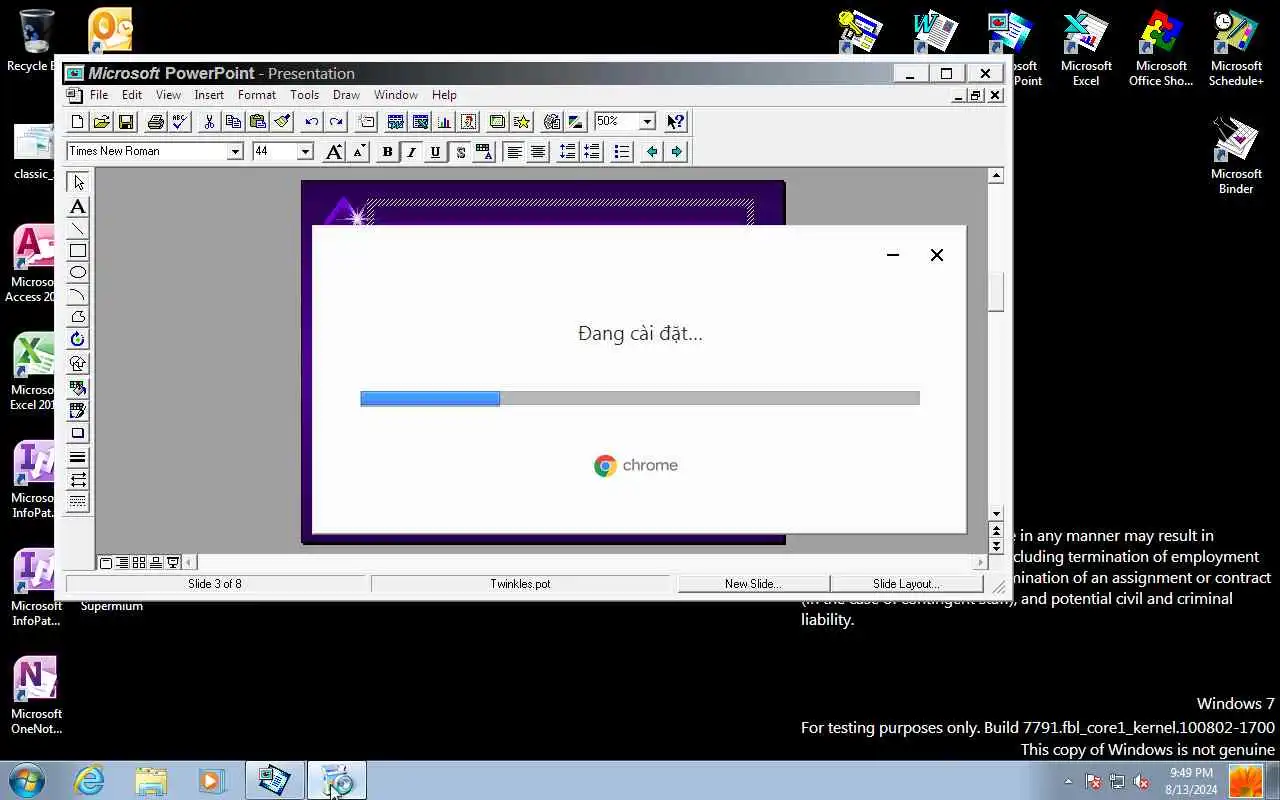This screenshot has height=800, width=1280.
Task: Click the Open file folder icon
Action: click(x=102, y=122)
